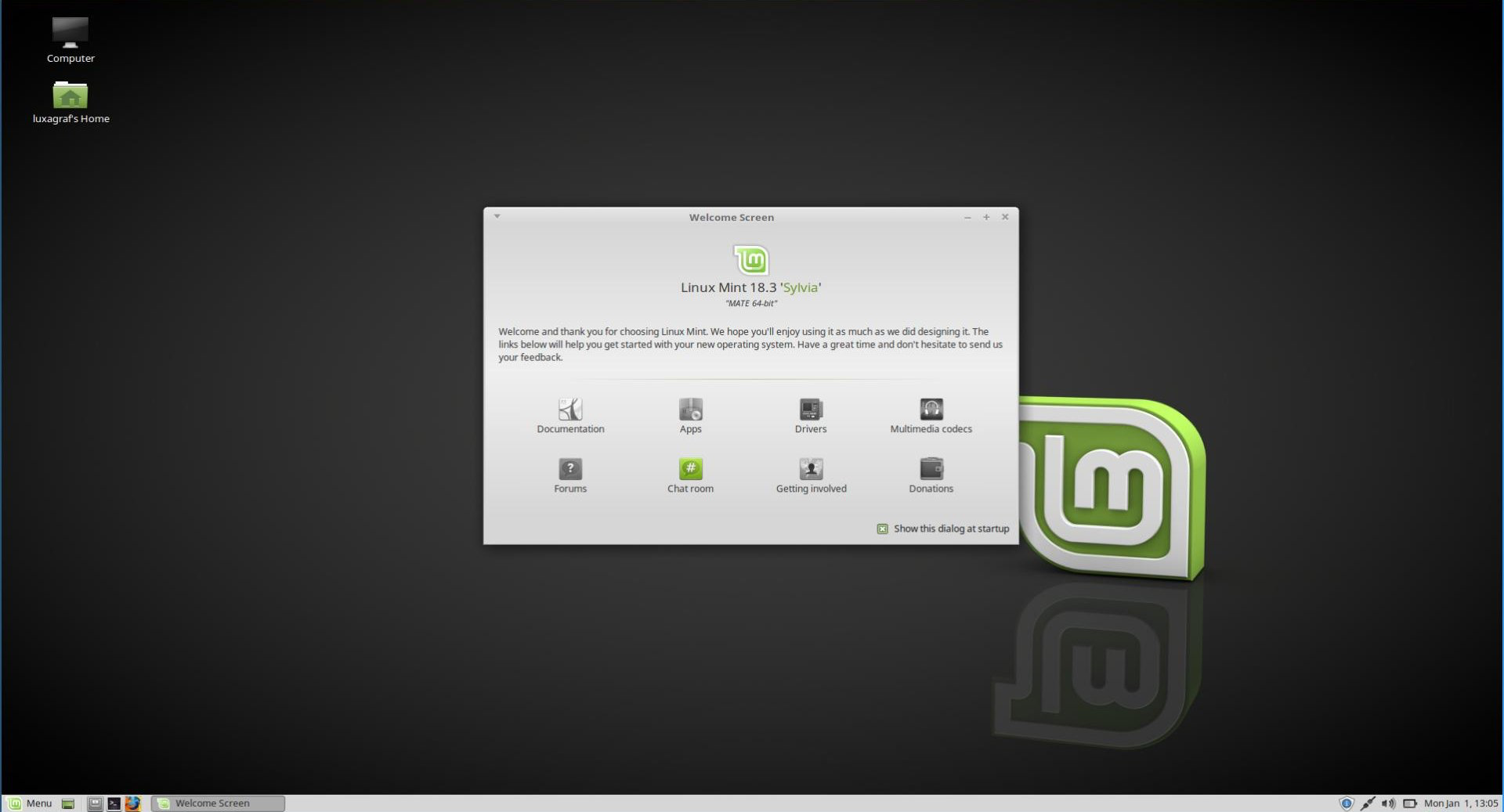Open the Computer desktop icon
This screenshot has width=1504, height=812.
coord(70,32)
